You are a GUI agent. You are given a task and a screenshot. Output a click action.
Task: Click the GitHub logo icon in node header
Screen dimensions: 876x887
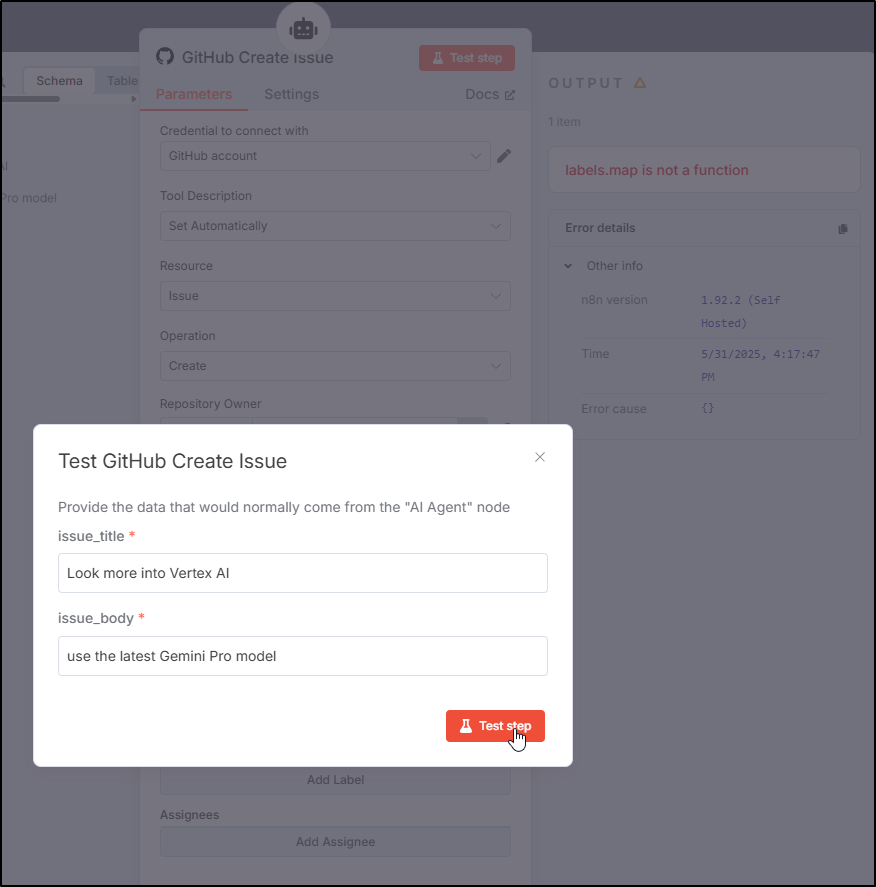(x=165, y=57)
